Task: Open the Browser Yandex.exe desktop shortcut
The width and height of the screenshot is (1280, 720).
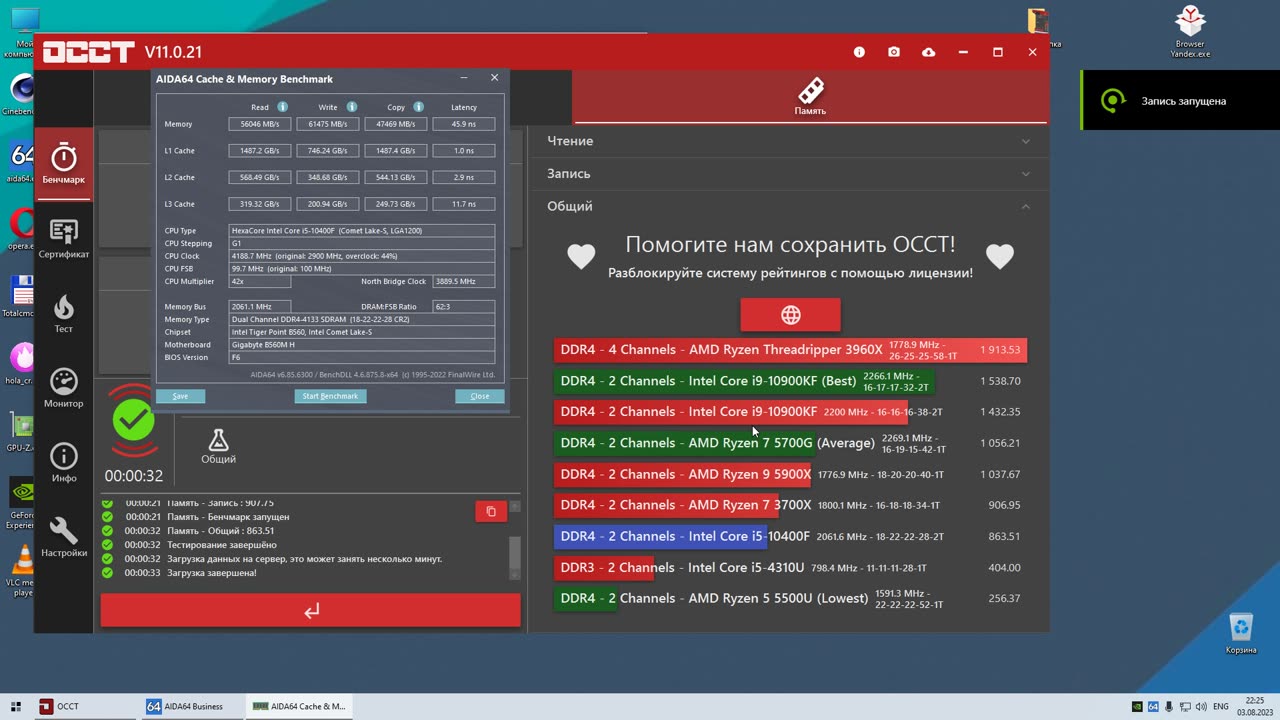Action: tap(1190, 32)
